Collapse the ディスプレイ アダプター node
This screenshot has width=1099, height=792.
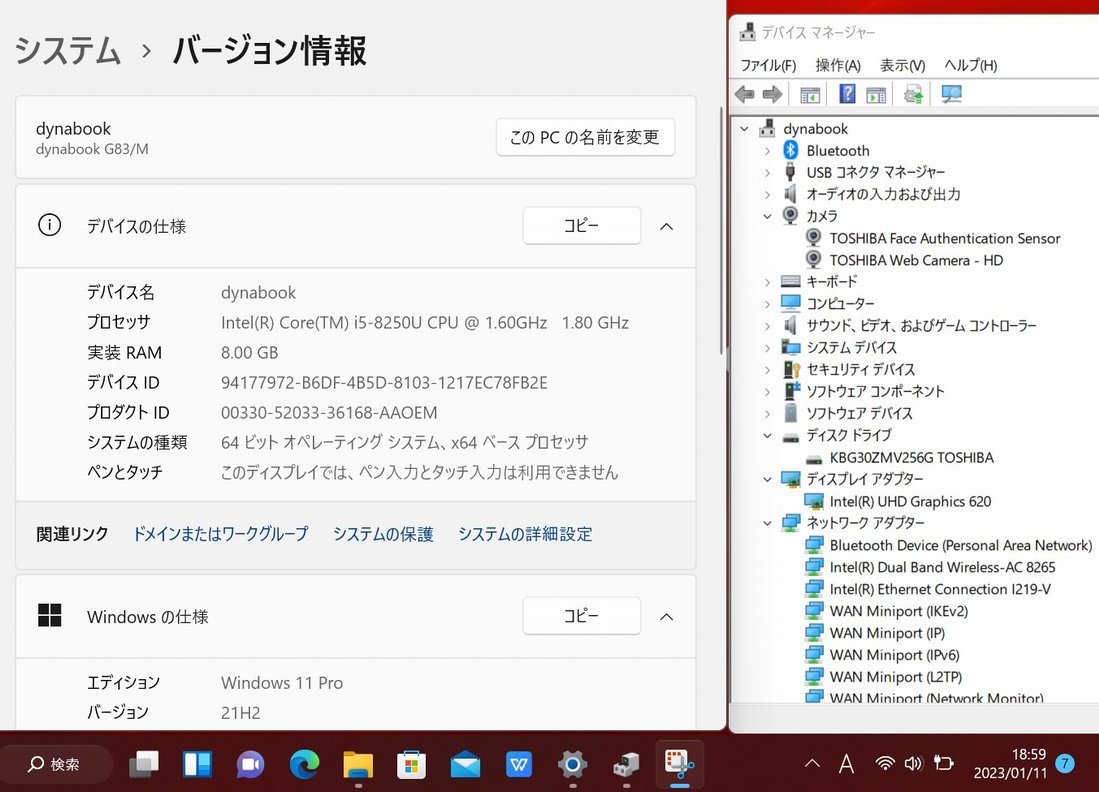click(767, 479)
